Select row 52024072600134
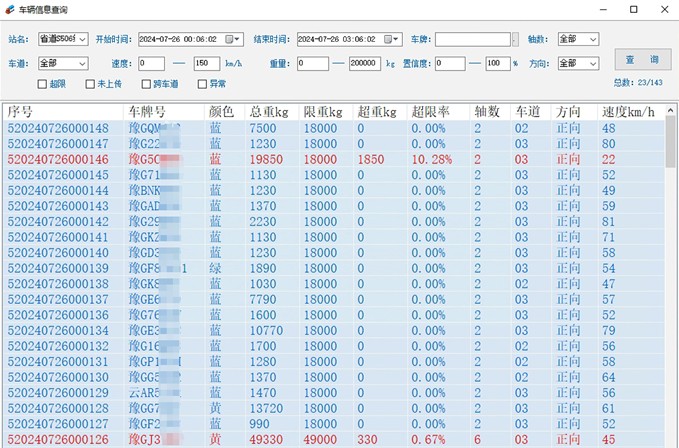 click(333, 331)
